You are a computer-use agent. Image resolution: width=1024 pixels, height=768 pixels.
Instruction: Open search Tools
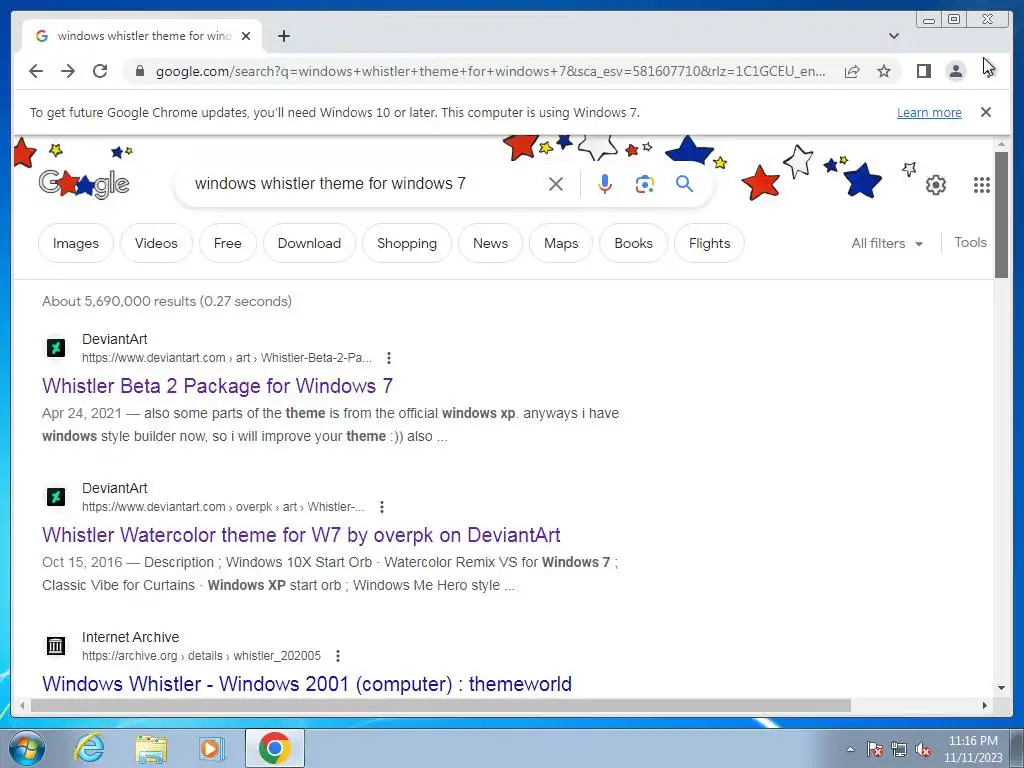click(970, 242)
